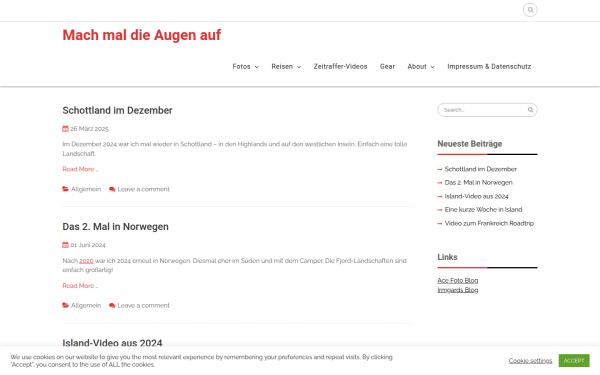Open the sidebar link Island-Video aus 2024
600x375 pixels.
click(476, 196)
